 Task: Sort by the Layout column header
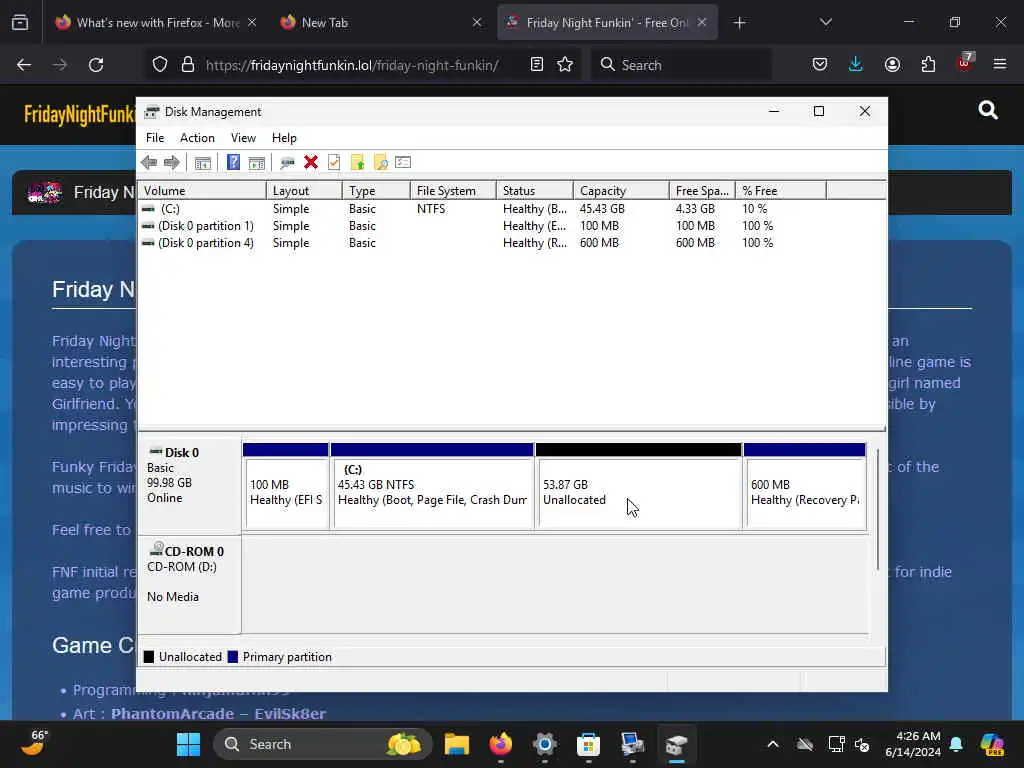pos(304,191)
